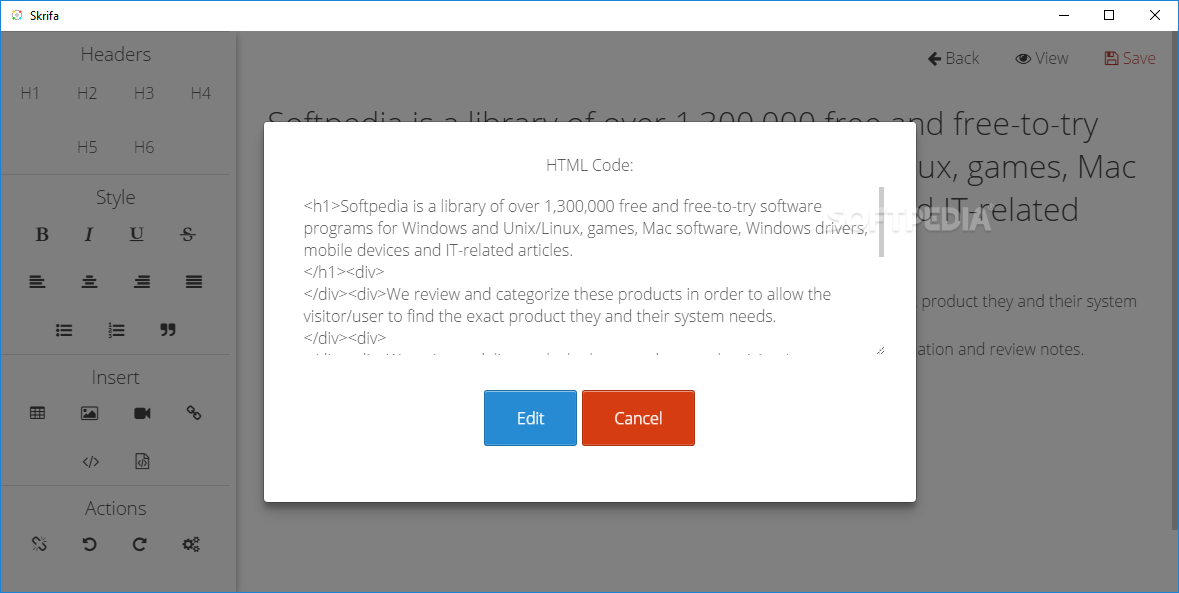Open the settings gears in Actions
The height and width of the screenshot is (593, 1179).
pos(191,544)
